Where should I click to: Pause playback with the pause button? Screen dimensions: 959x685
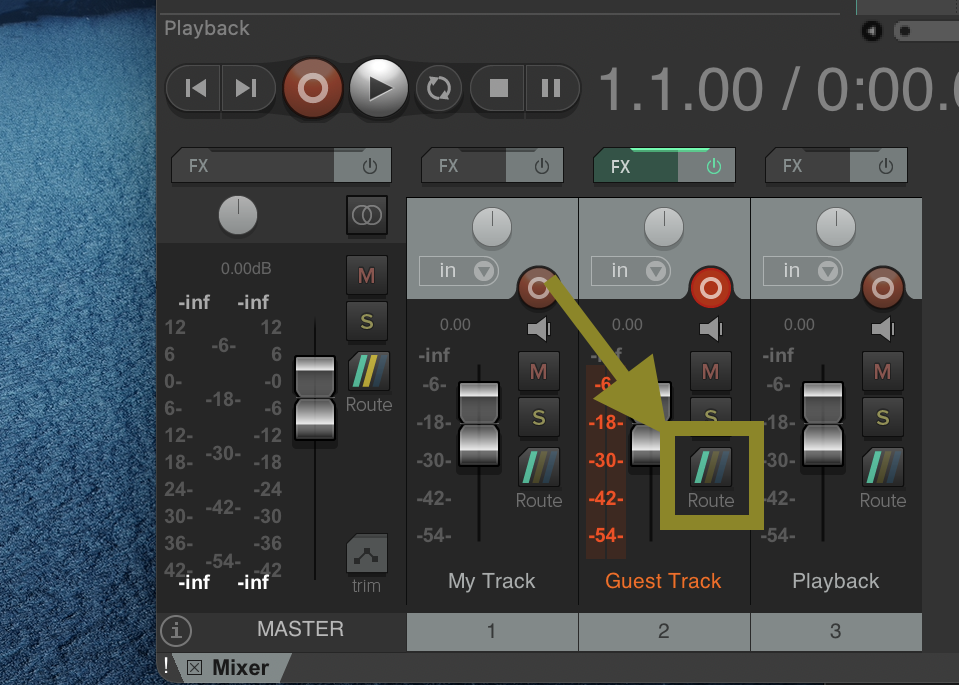point(551,88)
